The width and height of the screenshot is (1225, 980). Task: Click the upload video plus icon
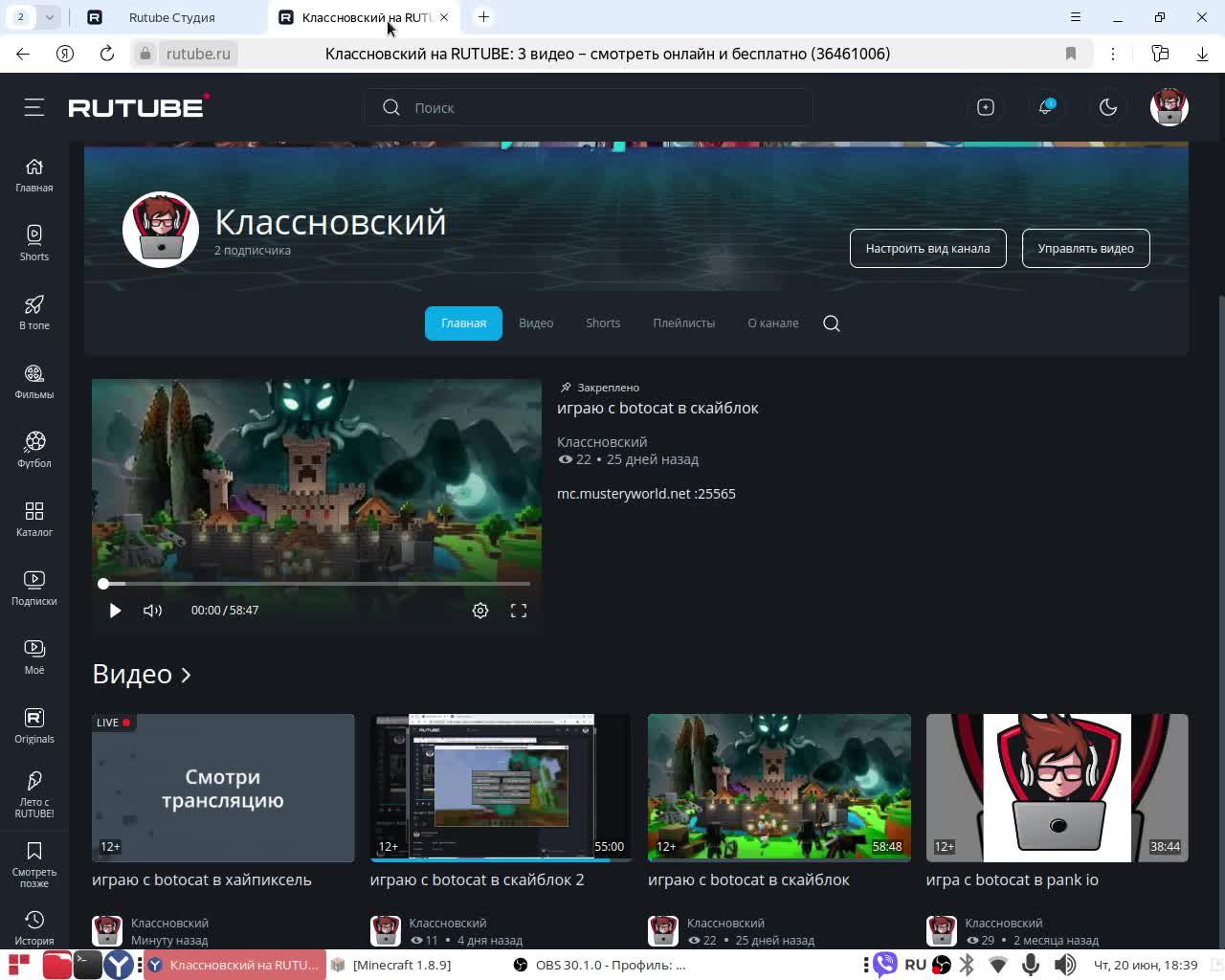986,107
